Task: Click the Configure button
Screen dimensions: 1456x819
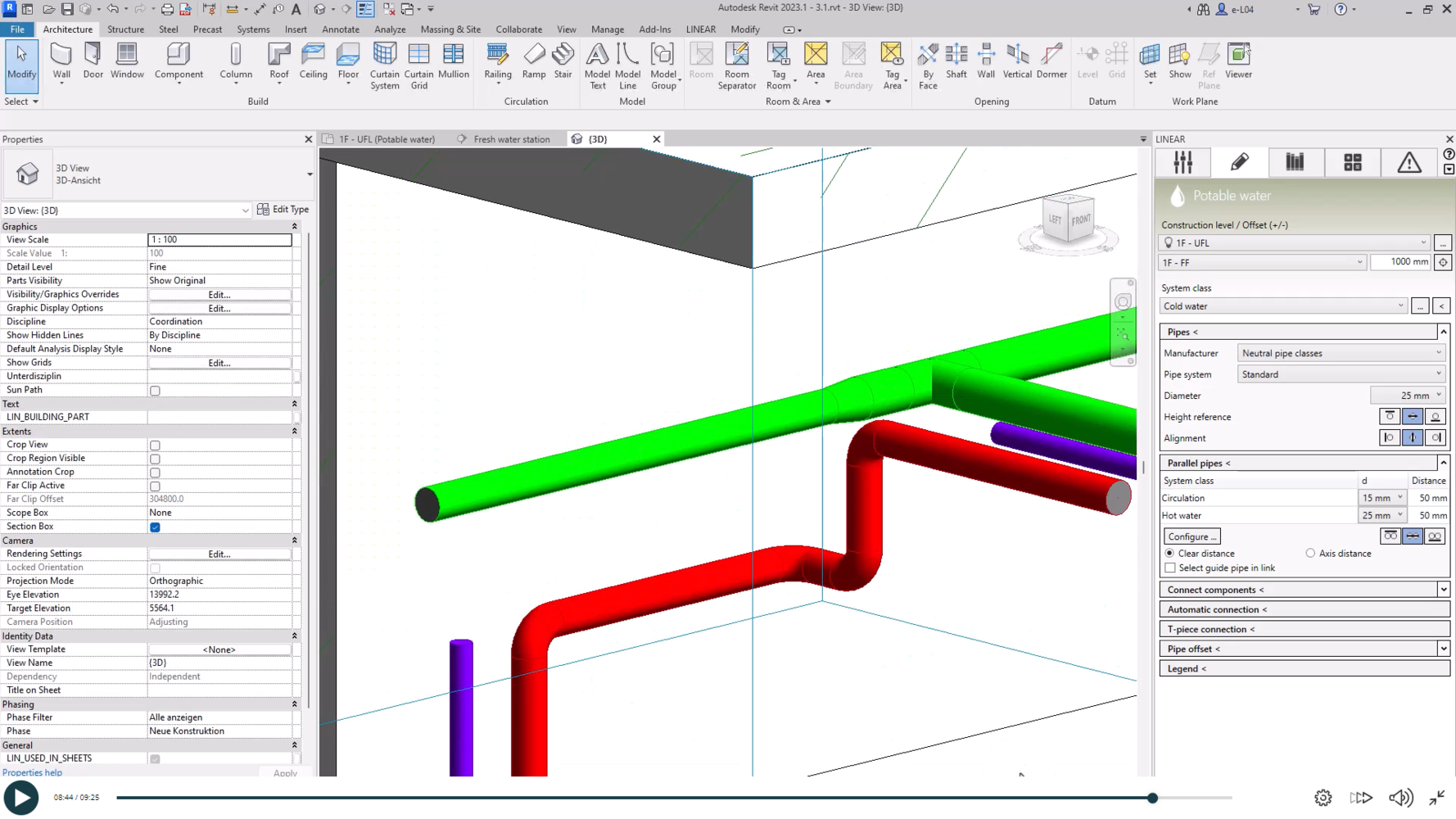Action: click(x=1191, y=536)
